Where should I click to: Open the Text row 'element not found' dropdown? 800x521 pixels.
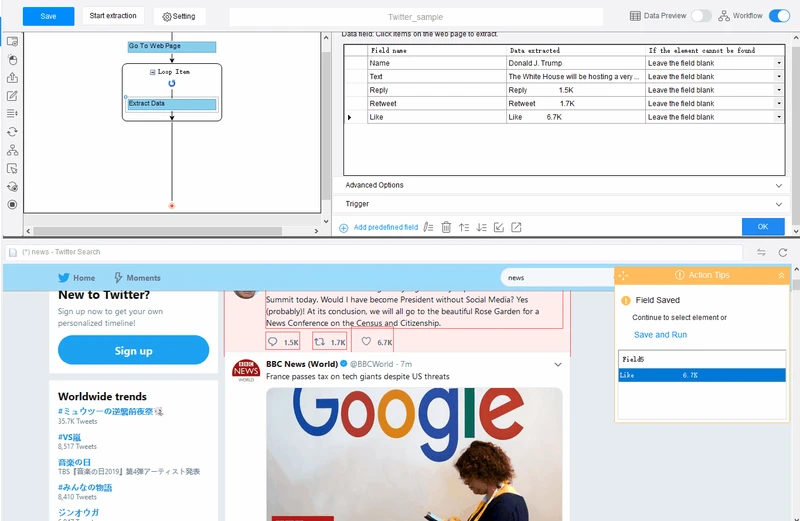coord(779,77)
